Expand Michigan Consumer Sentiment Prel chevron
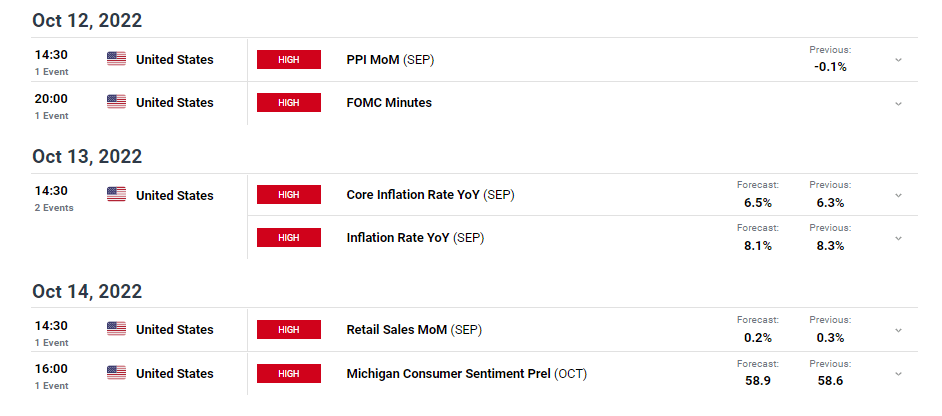The height and width of the screenshot is (416, 942). 898,373
